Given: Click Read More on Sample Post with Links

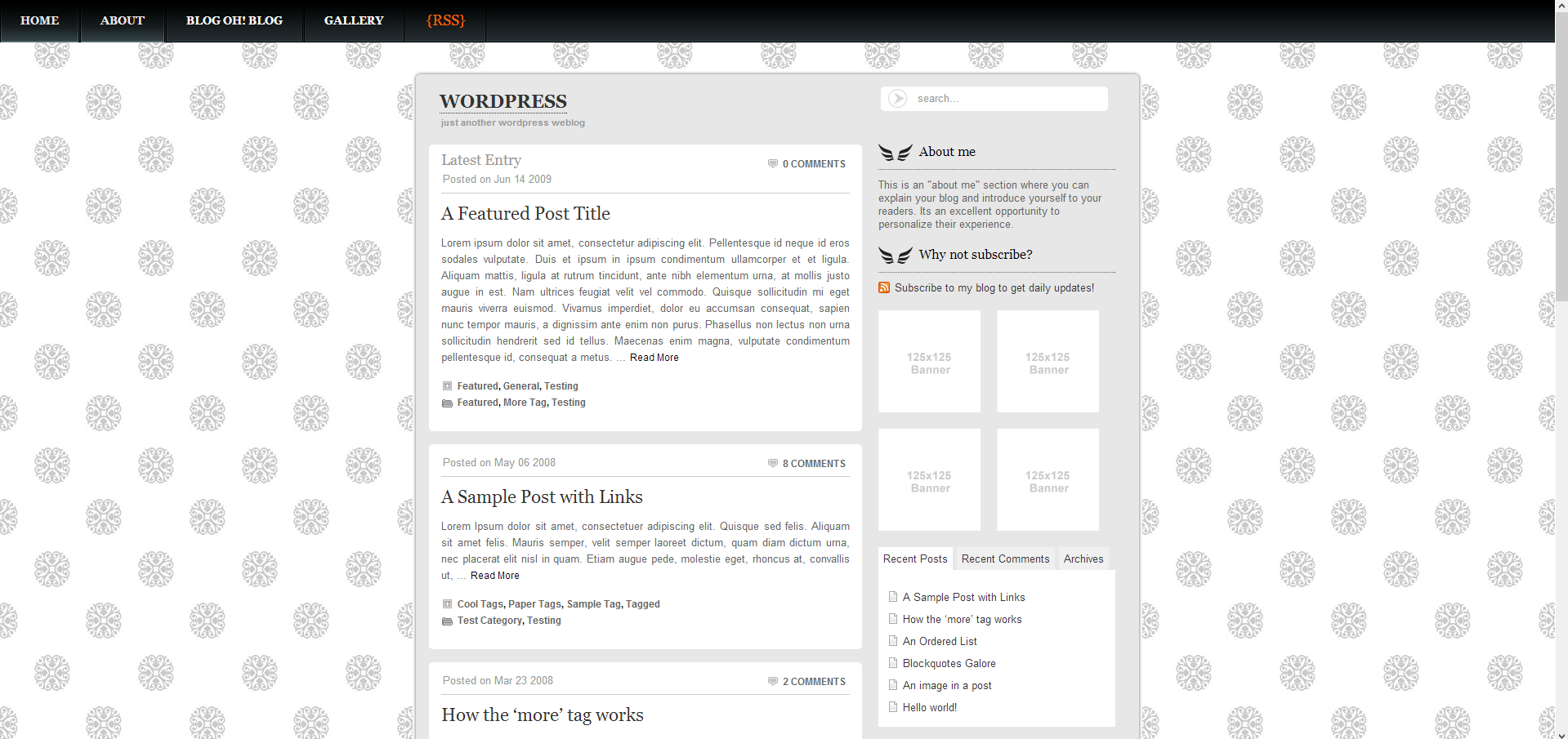Looking at the screenshot, I should coord(494,576).
